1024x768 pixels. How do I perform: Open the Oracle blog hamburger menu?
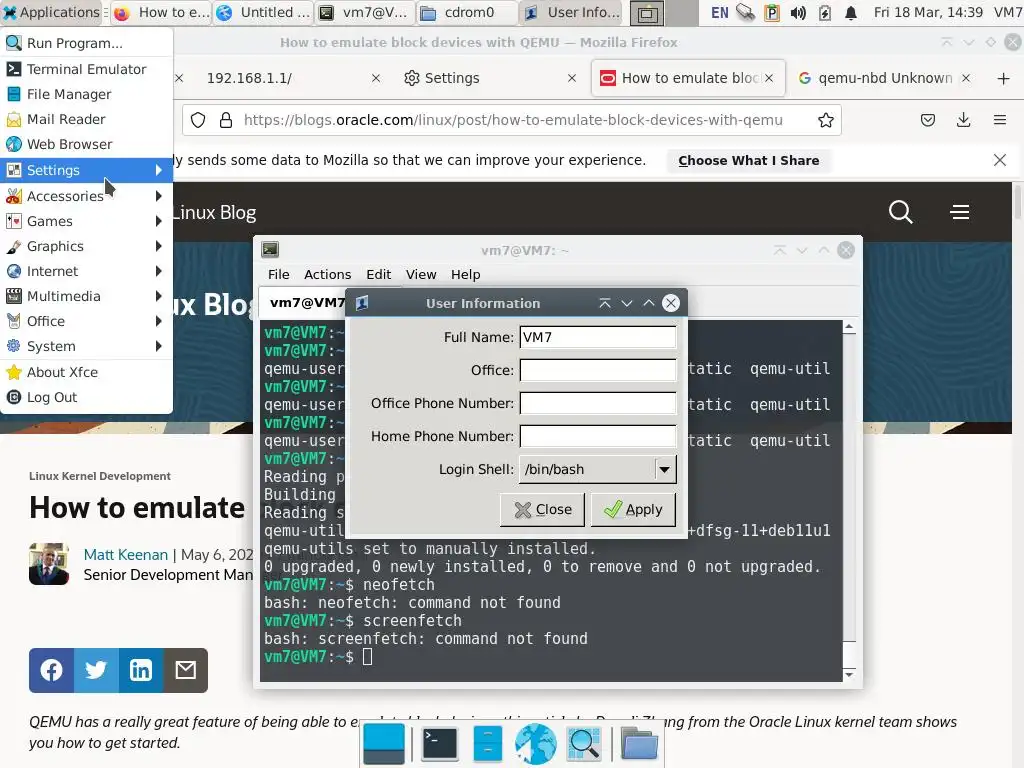point(960,212)
